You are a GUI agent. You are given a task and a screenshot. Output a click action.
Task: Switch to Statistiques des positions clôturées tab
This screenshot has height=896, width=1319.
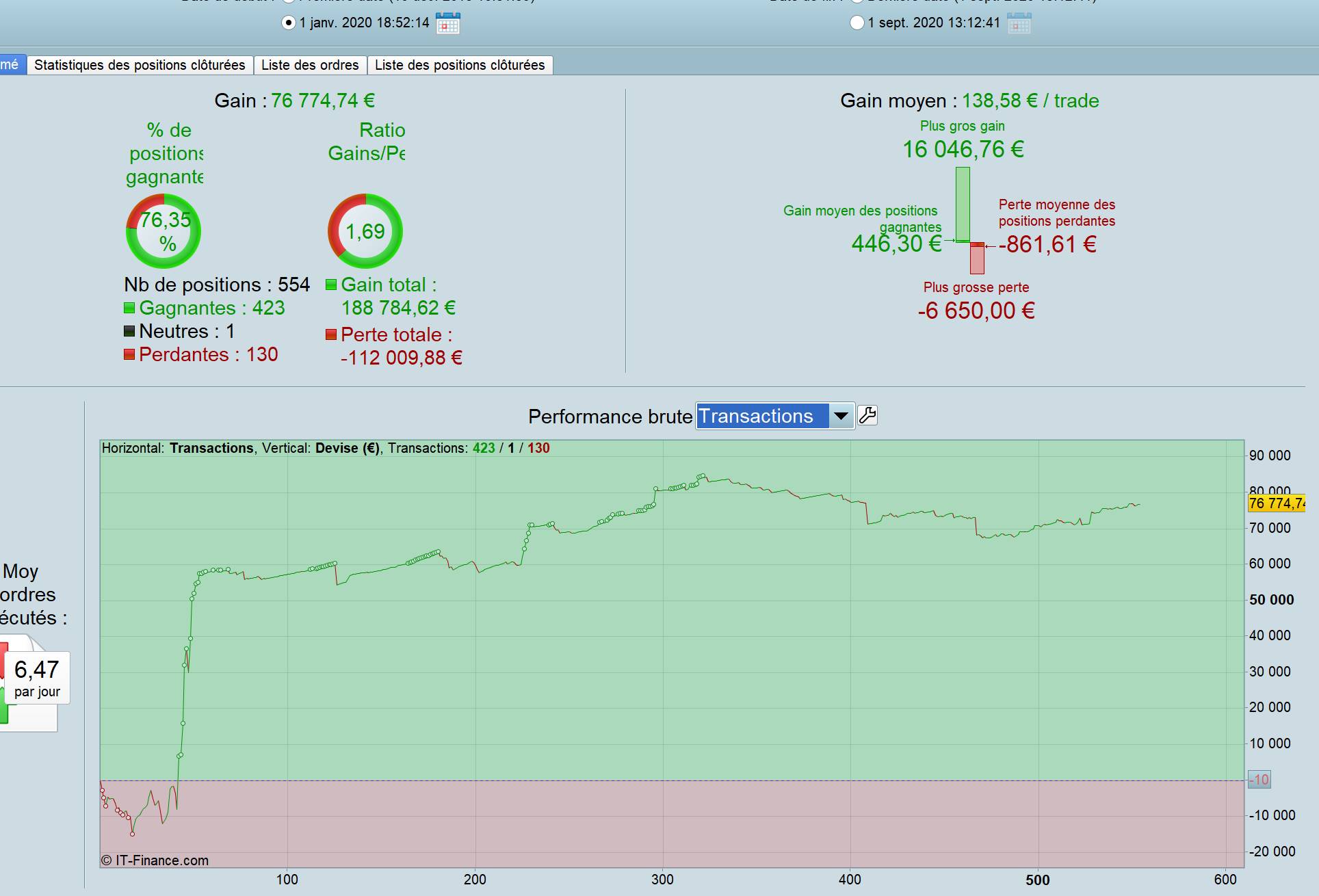coord(140,65)
